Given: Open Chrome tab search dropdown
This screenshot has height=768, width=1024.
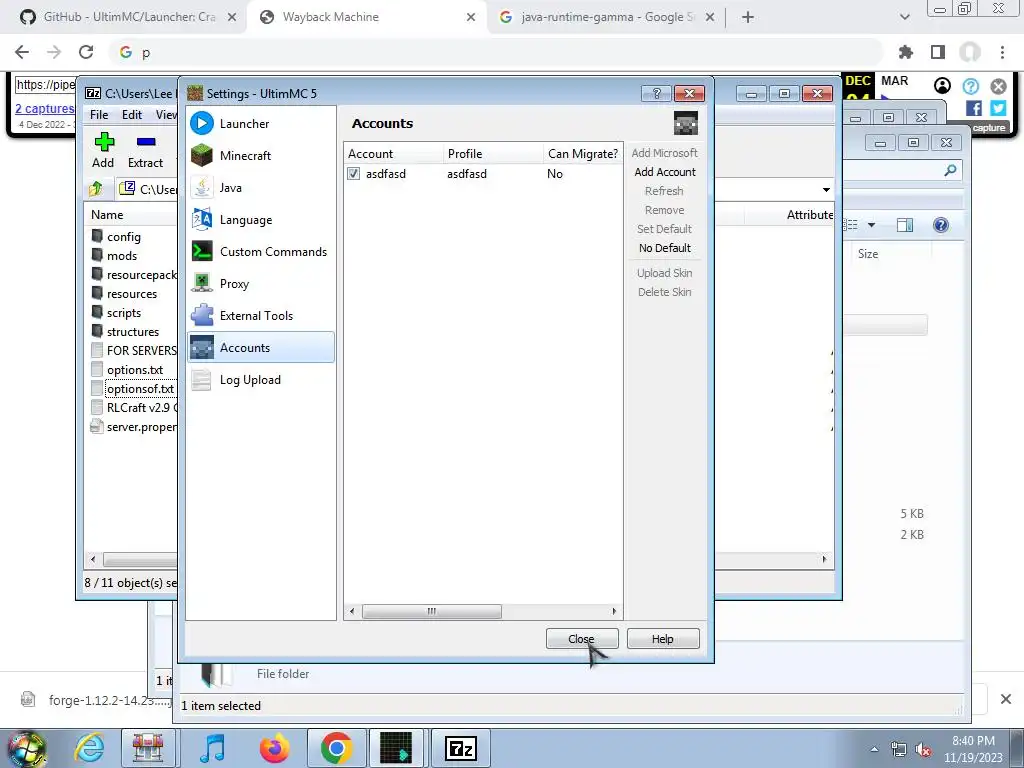Looking at the screenshot, I should (904, 17).
